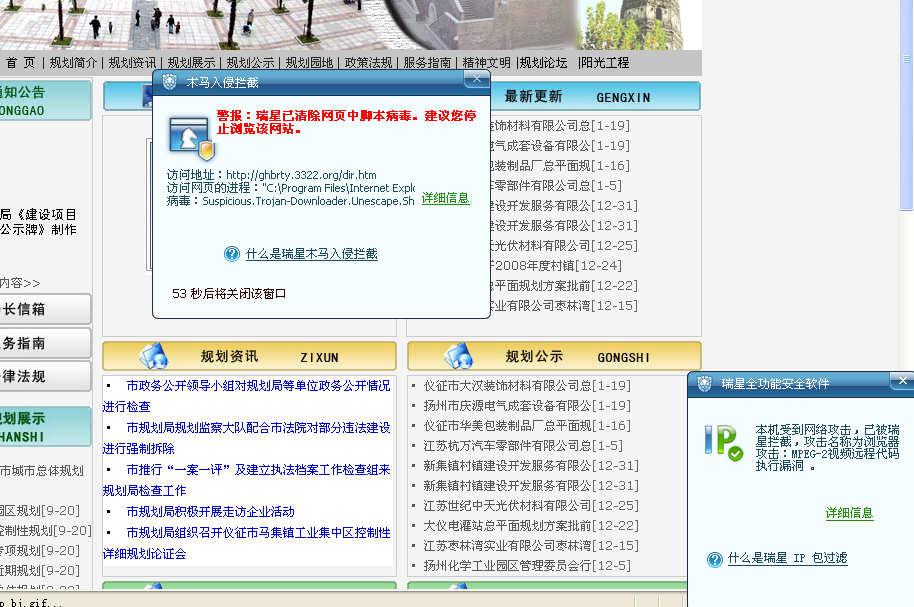914x607 pixels.
Task: Open 江苏世纪中天光伏材料有限公司[12-25] in 规划公示
Action: tap(531, 506)
